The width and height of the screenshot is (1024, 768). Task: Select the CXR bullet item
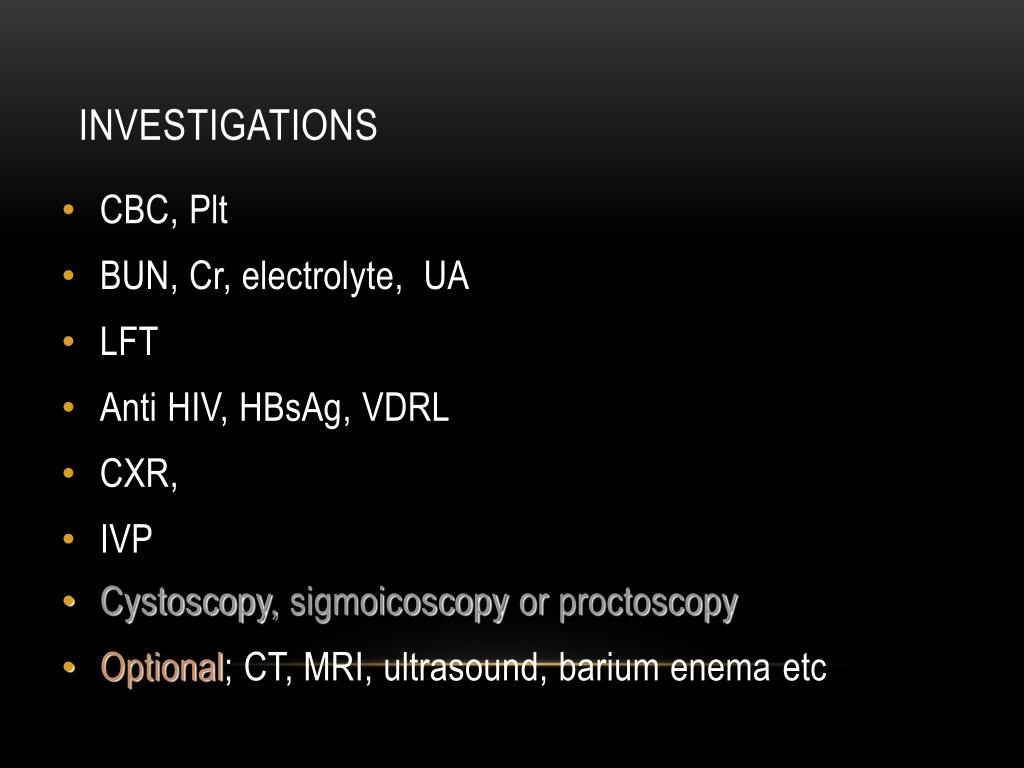138,473
